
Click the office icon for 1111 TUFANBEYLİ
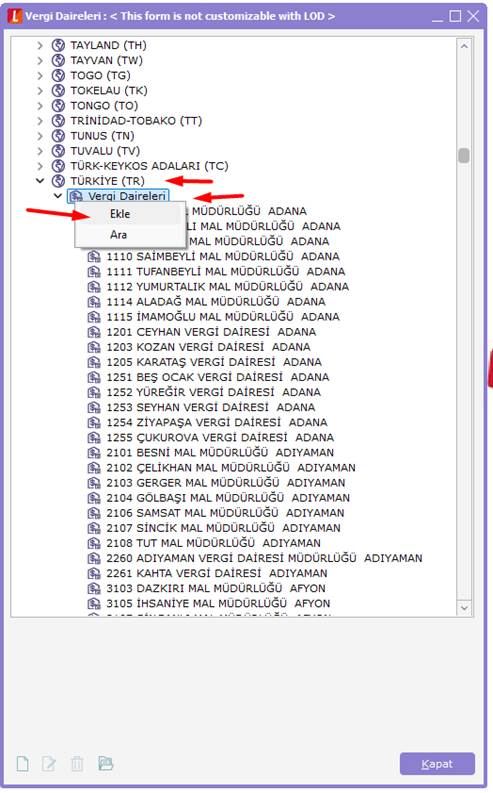(94, 272)
